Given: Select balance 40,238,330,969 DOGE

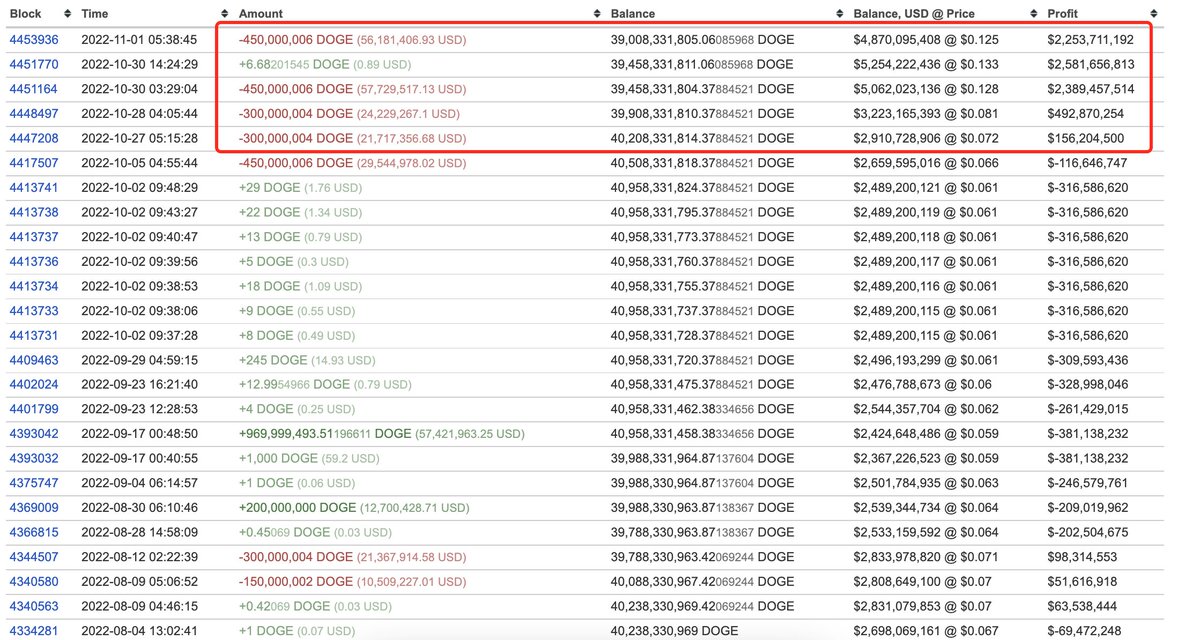Looking at the screenshot, I should [x=674, y=631].
